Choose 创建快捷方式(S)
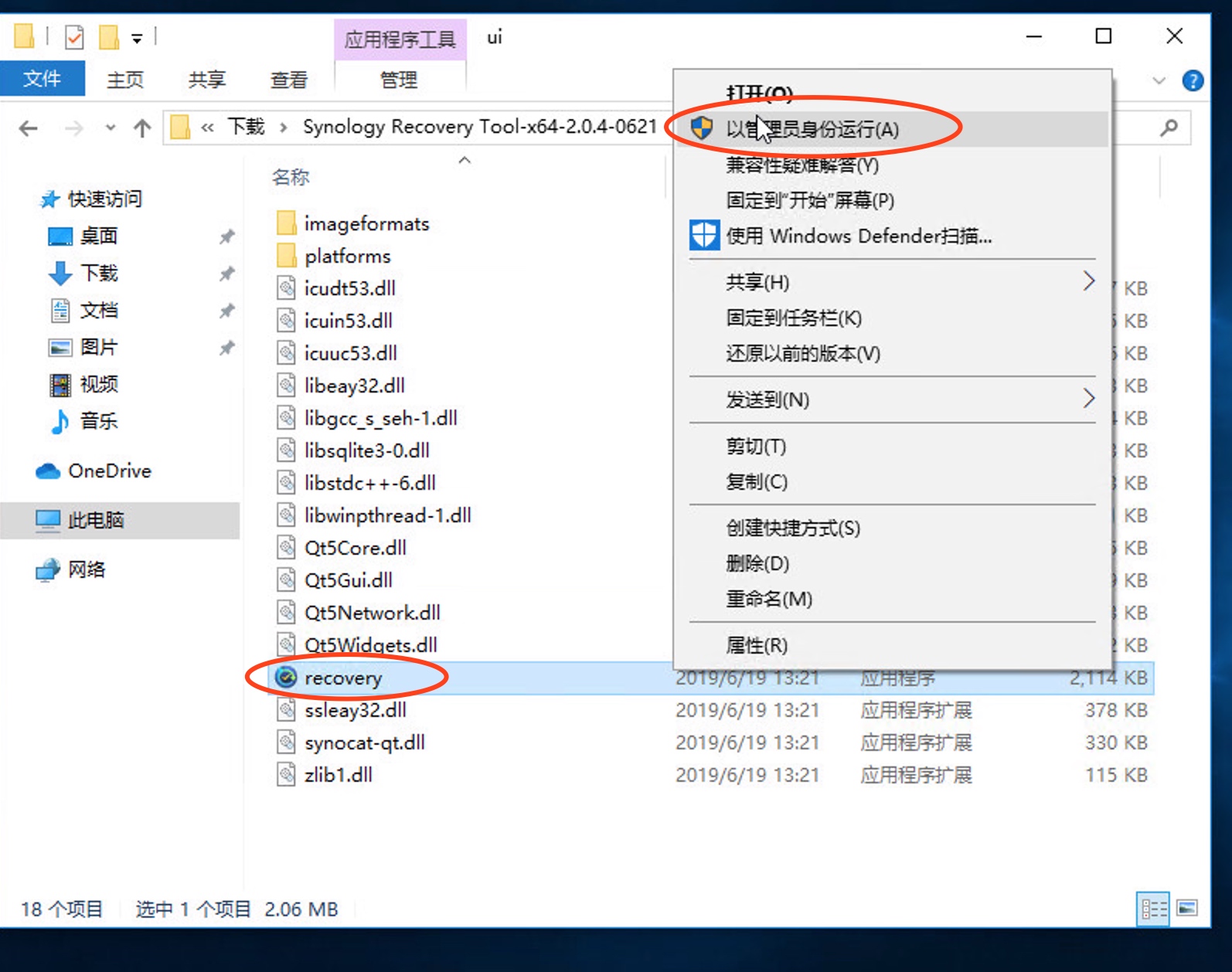Screen dimensions: 1232x972 coord(892,528)
